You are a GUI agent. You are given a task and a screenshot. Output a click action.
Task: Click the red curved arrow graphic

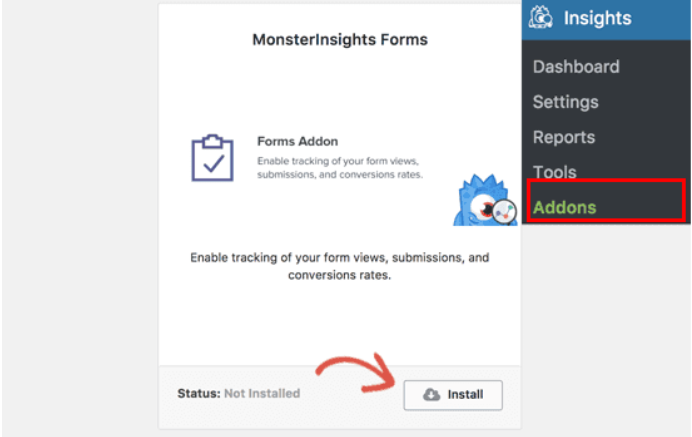356,373
